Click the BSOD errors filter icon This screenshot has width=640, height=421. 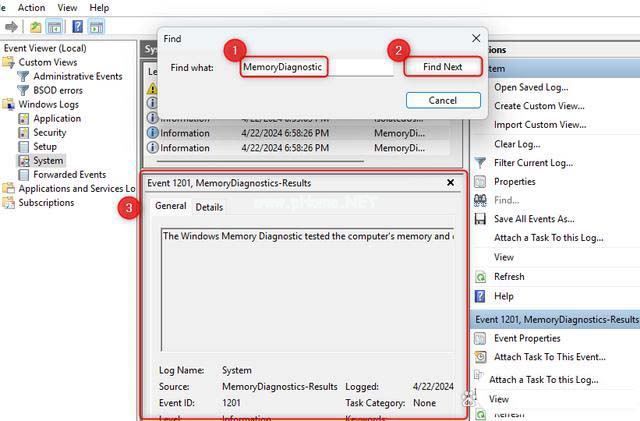[x=23, y=90]
